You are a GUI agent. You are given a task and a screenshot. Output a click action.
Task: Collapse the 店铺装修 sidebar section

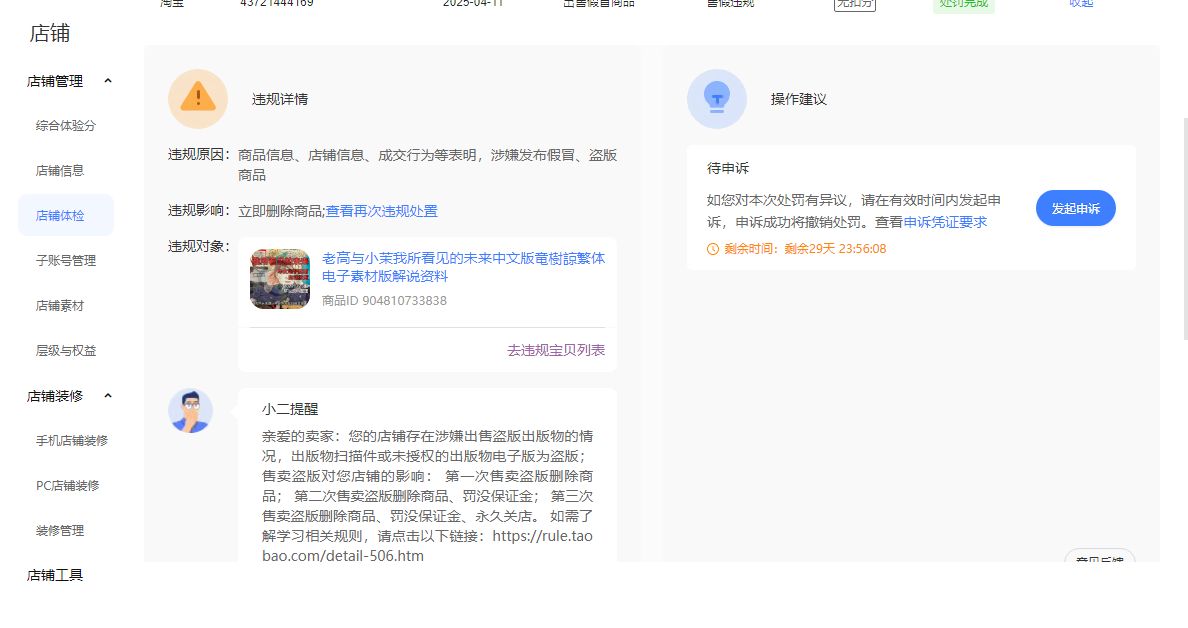[x=108, y=396]
